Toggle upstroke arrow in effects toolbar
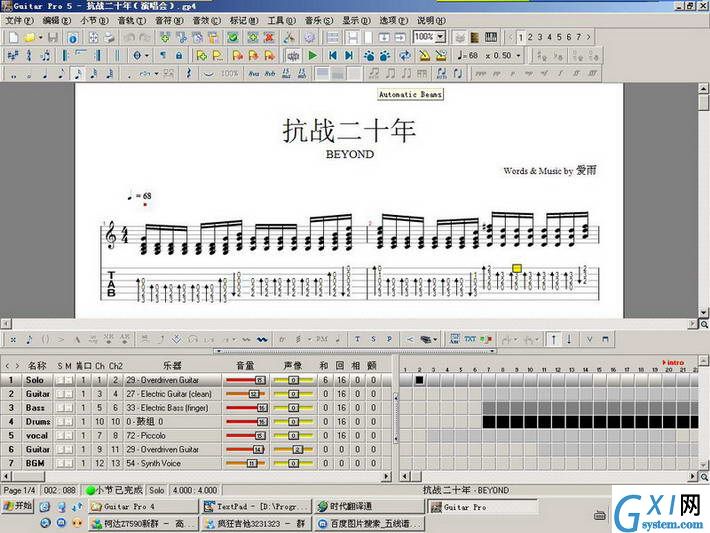710x533 pixels. click(553, 339)
